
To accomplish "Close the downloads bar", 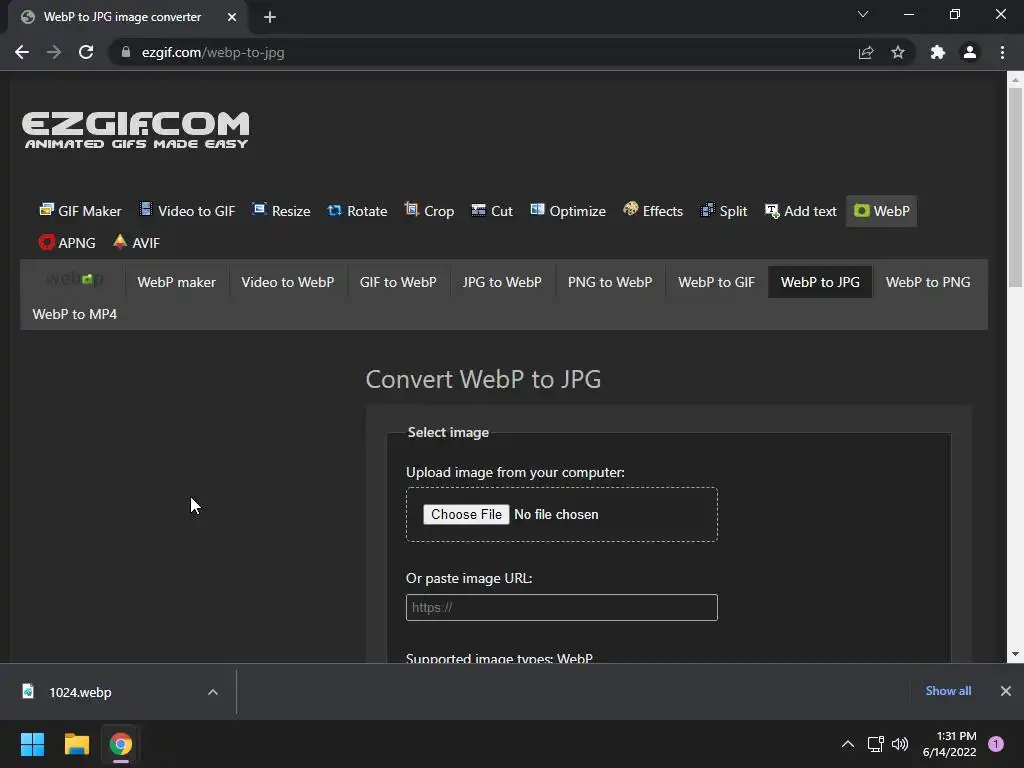I will pyautogui.click(x=1006, y=691).
